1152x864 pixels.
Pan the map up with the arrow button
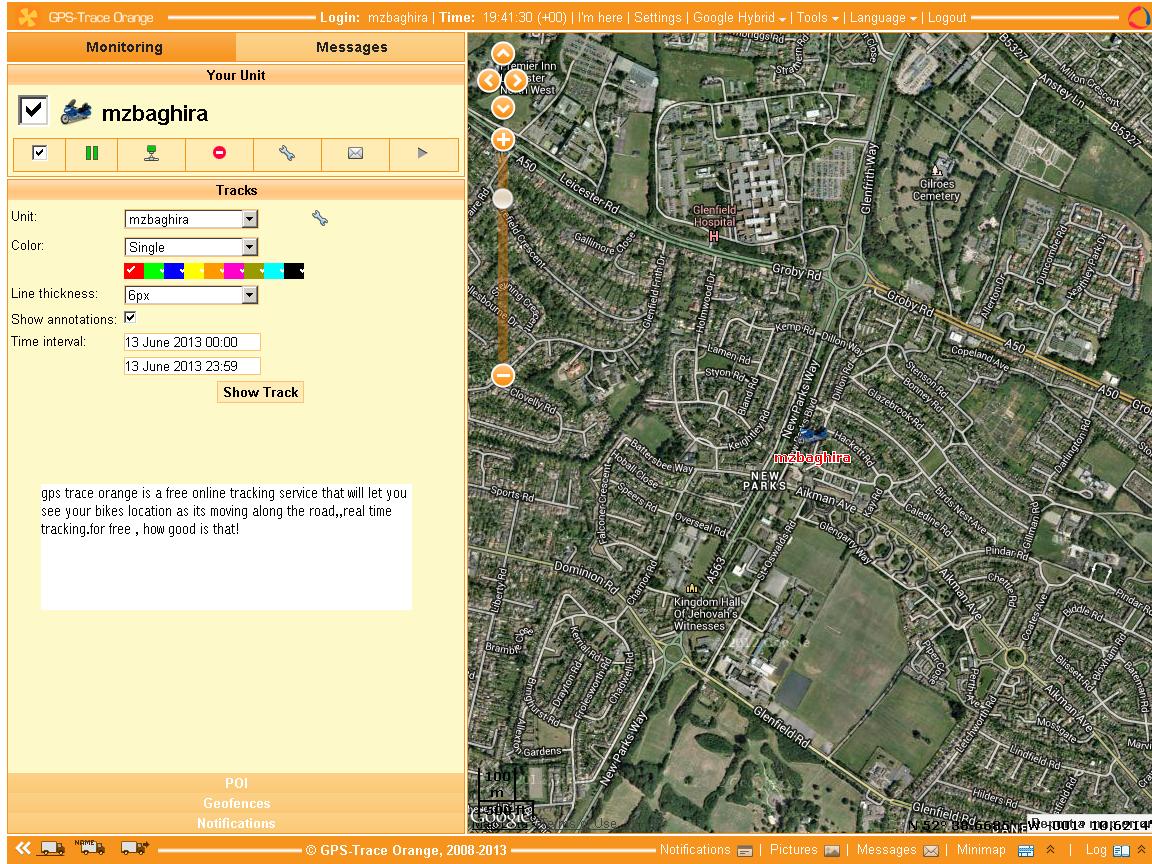(x=503, y=54)
